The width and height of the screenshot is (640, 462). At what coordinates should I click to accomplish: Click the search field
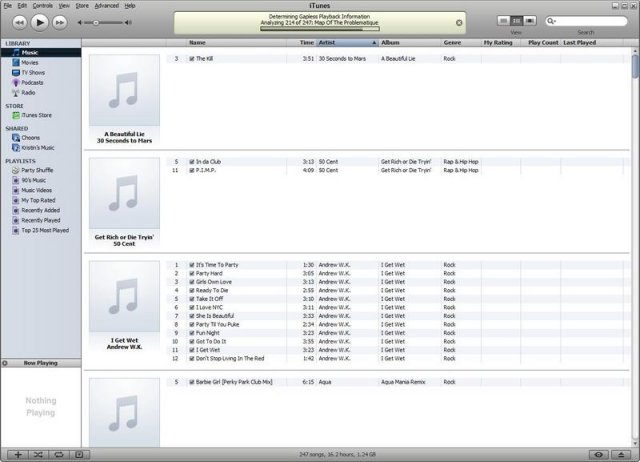586,21
